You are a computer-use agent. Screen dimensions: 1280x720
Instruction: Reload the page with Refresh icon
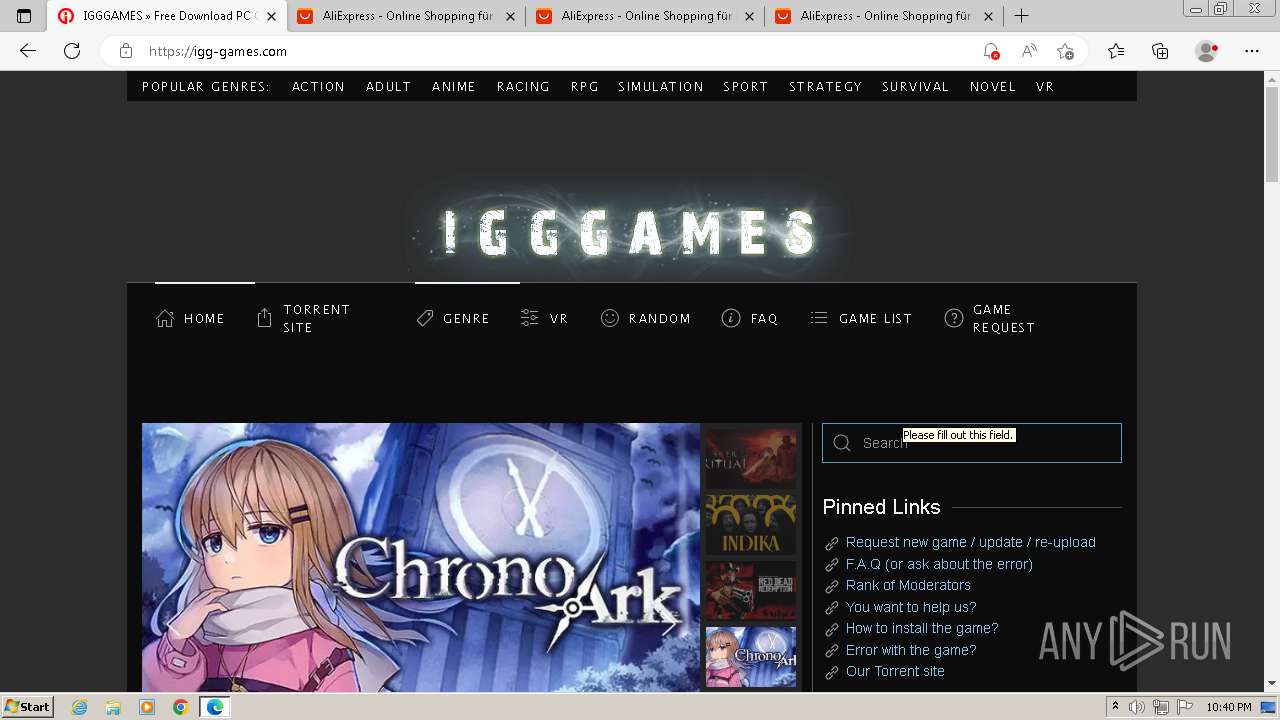pyautogui.click(x=72, y=51)
